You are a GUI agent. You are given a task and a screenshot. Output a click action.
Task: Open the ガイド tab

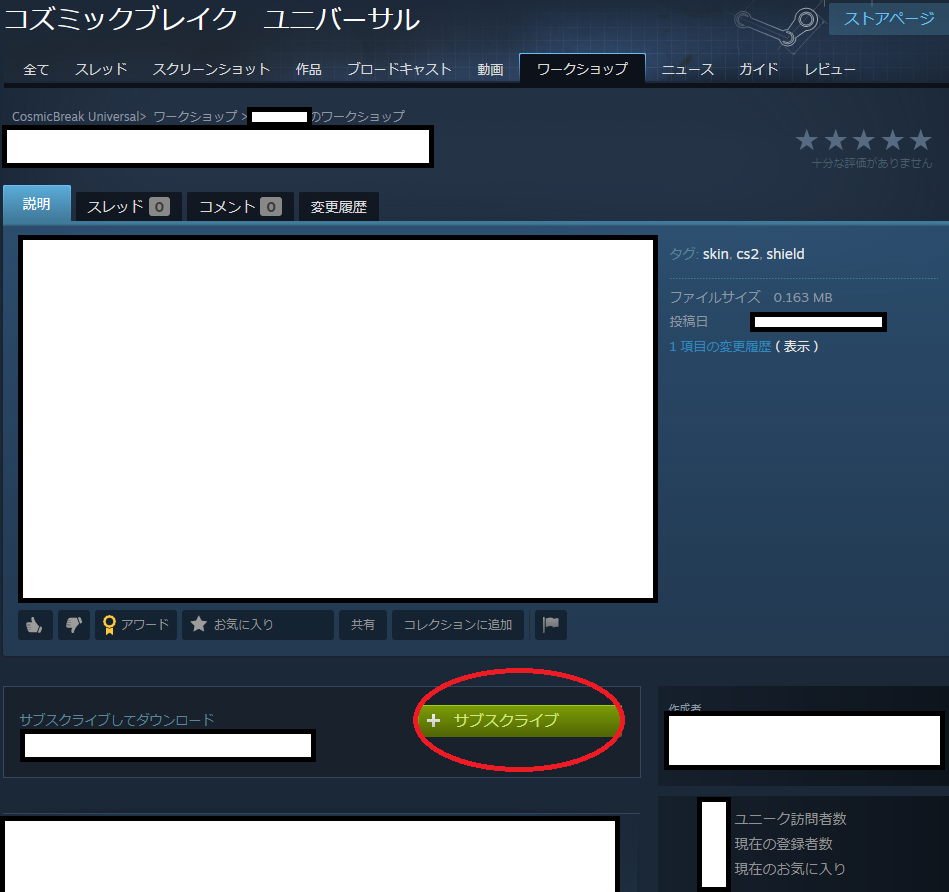pyautogui.click(x=758, y=70)
